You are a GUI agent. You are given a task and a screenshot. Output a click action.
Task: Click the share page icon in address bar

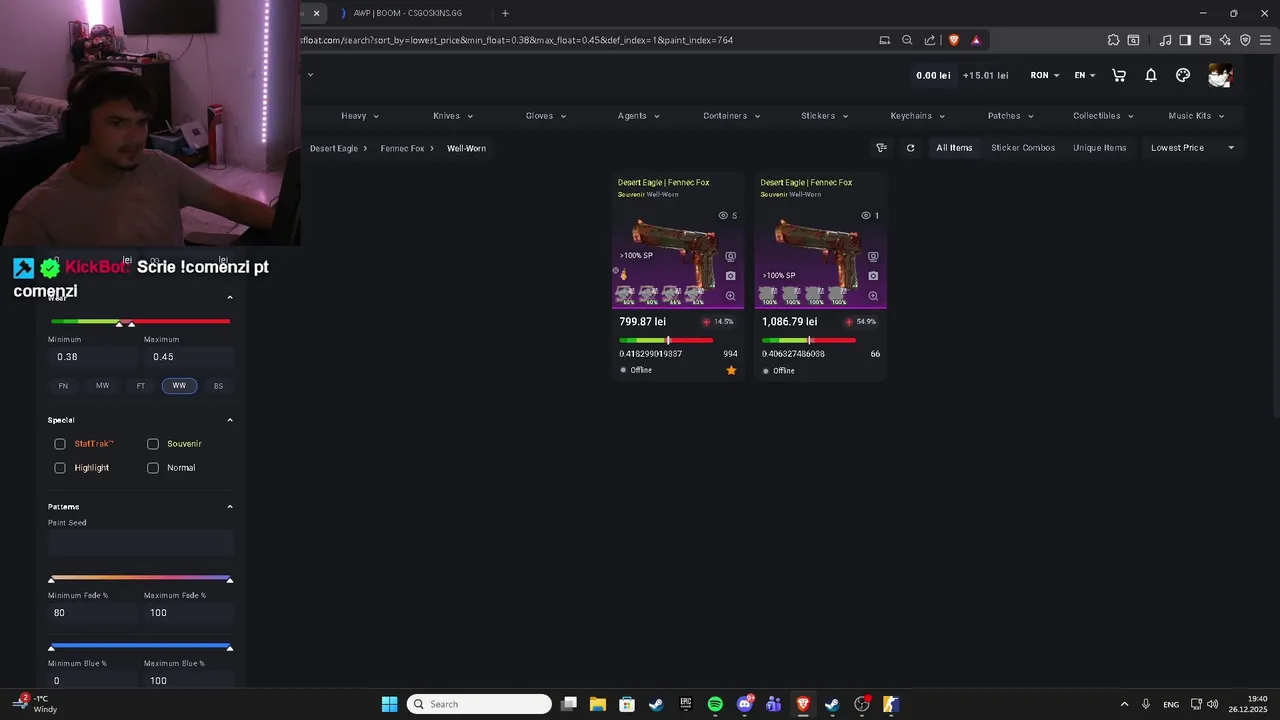(x=930, y=40)
